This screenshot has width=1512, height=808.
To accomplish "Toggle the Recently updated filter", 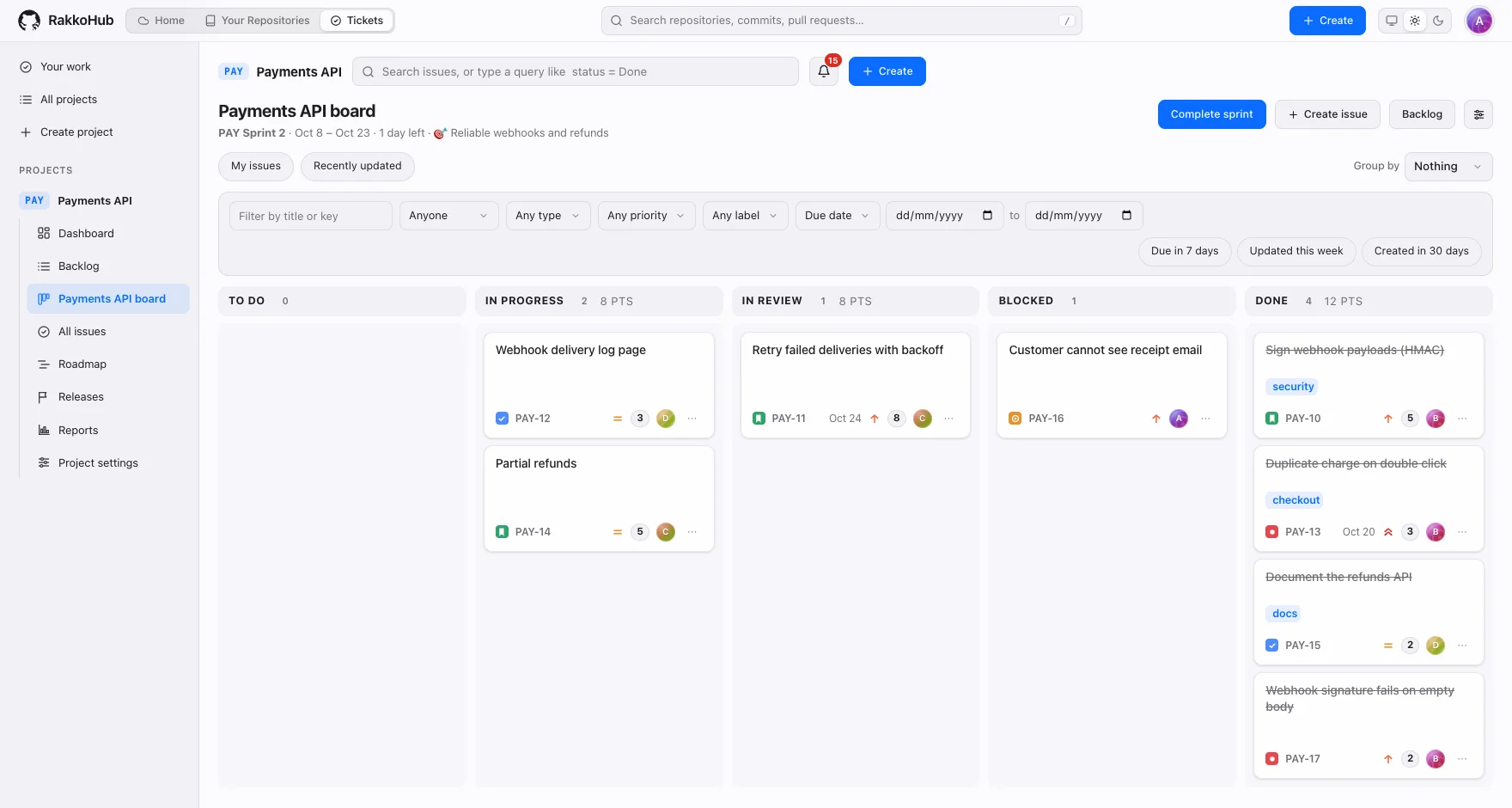I will [x=357, y=167].
